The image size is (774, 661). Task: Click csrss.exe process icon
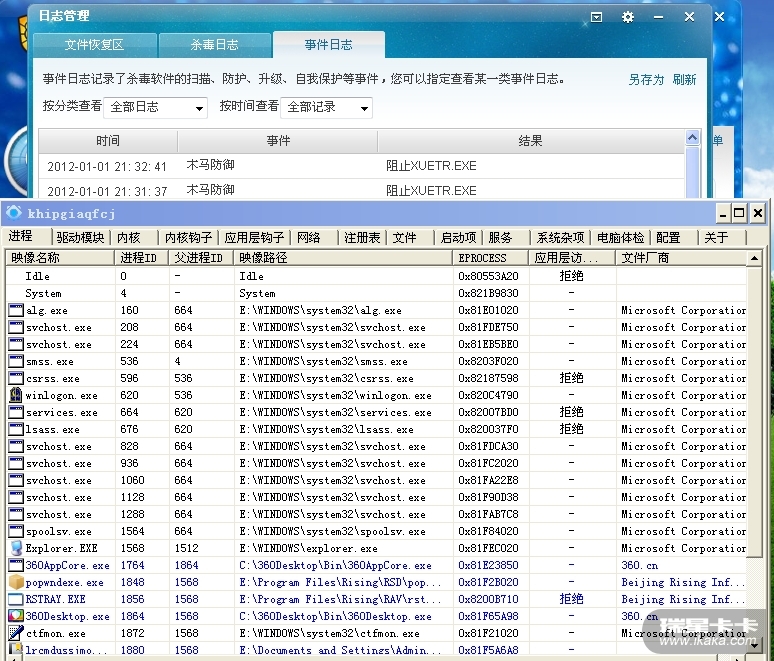point(16,379)
